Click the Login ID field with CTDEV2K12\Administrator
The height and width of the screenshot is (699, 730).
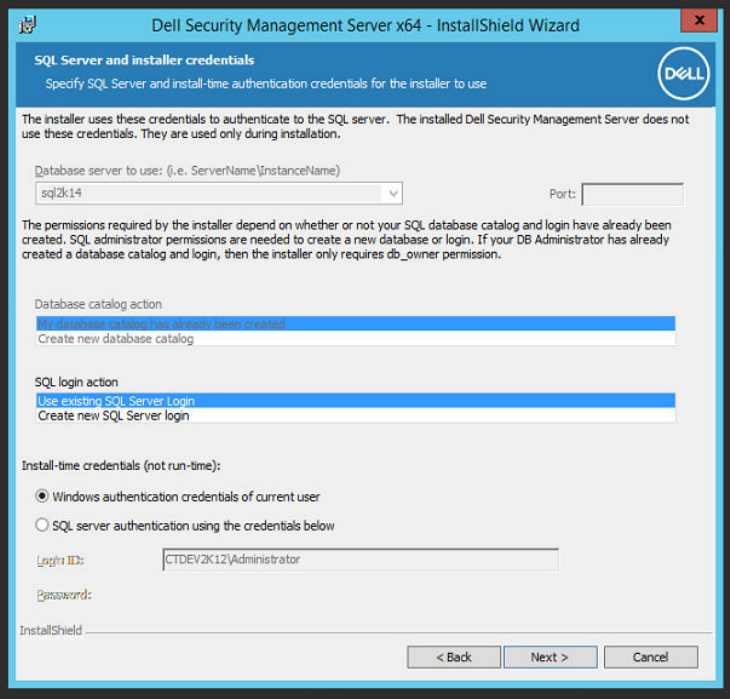point(360,559)
